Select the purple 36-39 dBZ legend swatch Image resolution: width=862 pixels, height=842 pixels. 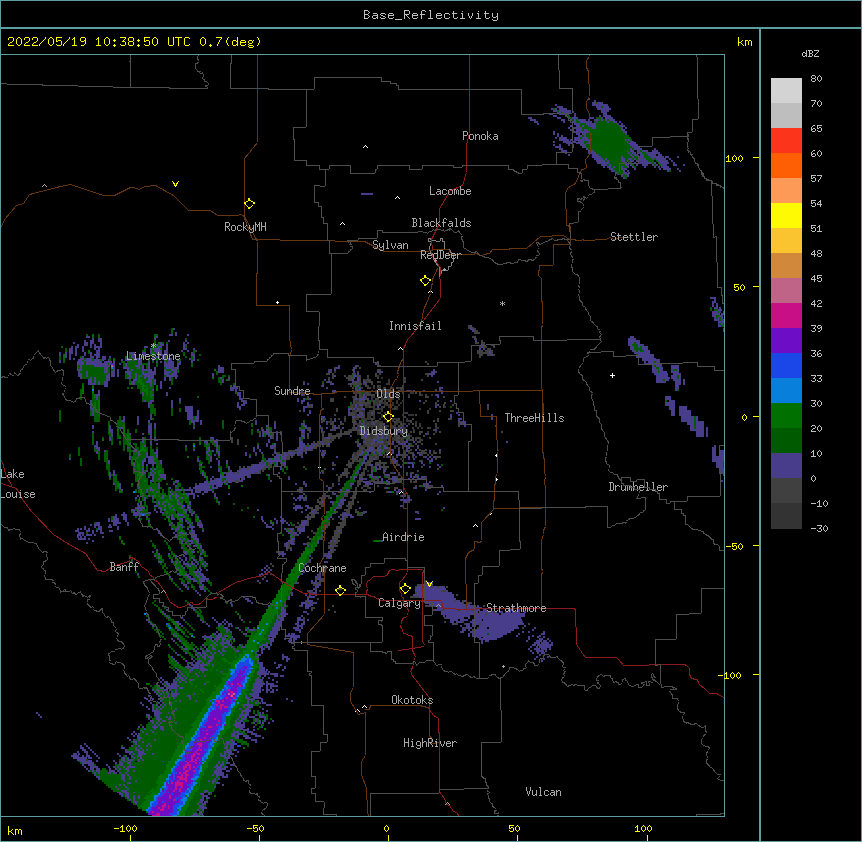[x=786, y=341]
